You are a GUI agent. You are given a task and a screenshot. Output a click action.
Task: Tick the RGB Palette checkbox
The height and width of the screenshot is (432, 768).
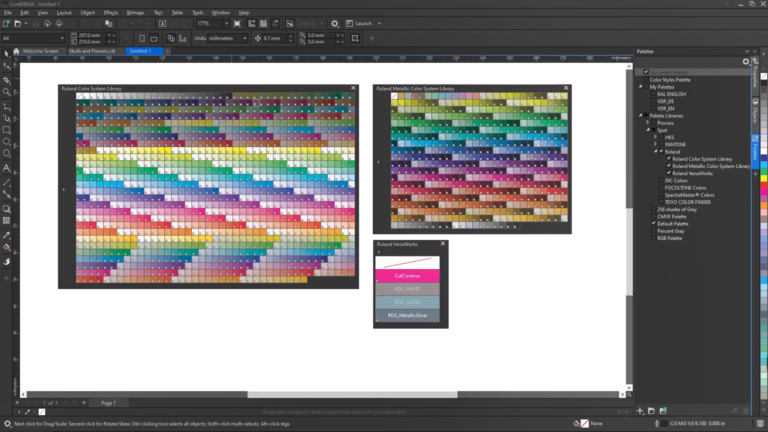coord(653,238)
